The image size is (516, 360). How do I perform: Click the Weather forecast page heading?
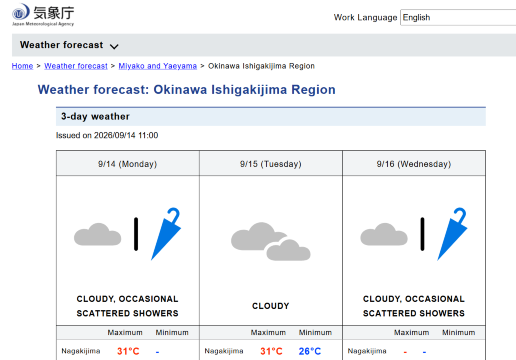[187, 90]
